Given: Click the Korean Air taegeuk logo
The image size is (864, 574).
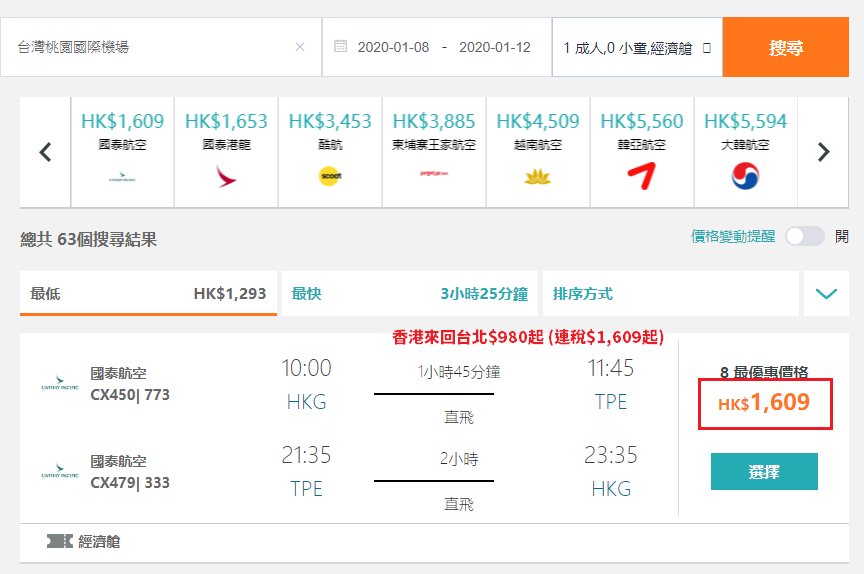Looking at the screenshot, I should click(746, 176).
